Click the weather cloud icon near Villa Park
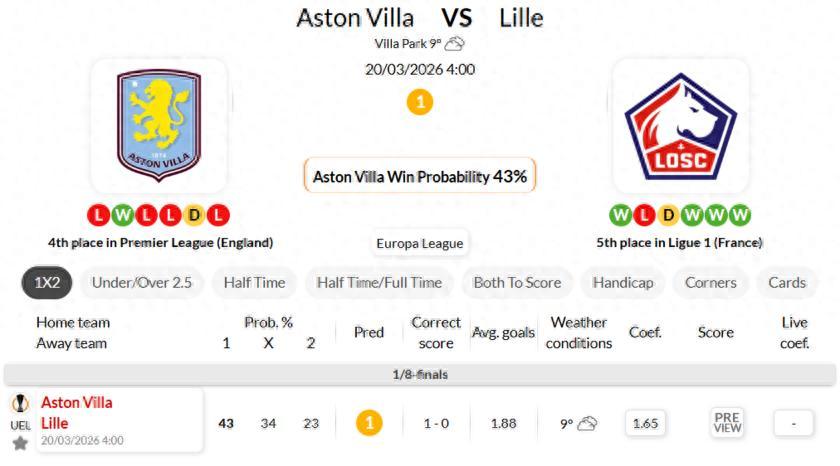 (x=455, y=43)
